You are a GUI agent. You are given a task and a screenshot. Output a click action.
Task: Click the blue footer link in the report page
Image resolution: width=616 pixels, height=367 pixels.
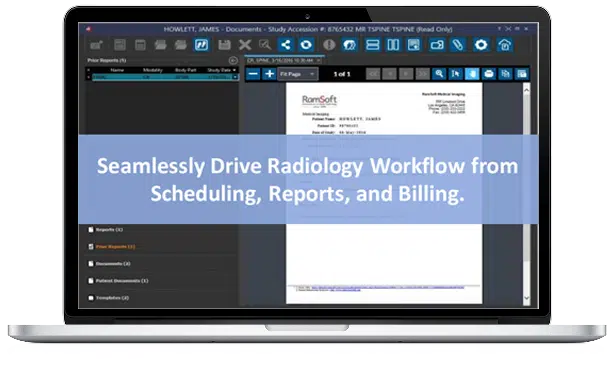388,288
